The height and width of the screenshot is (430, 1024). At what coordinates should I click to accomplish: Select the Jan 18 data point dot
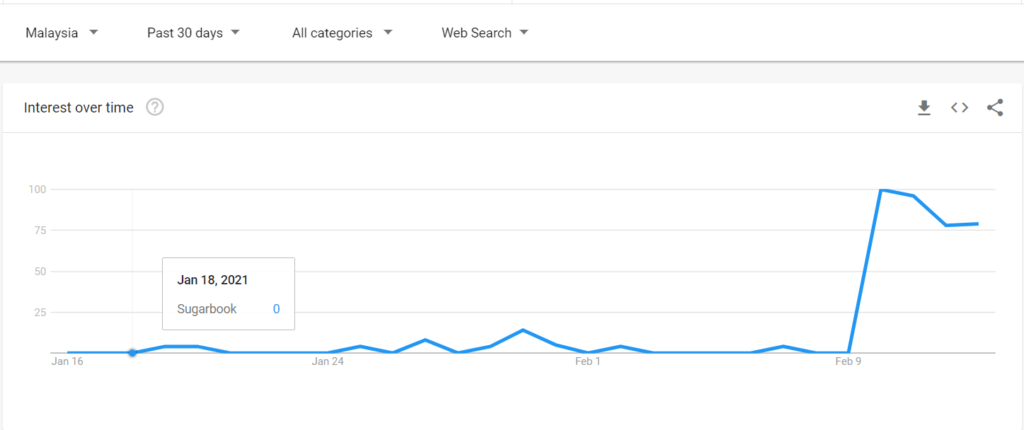click(x=133, y=353)
